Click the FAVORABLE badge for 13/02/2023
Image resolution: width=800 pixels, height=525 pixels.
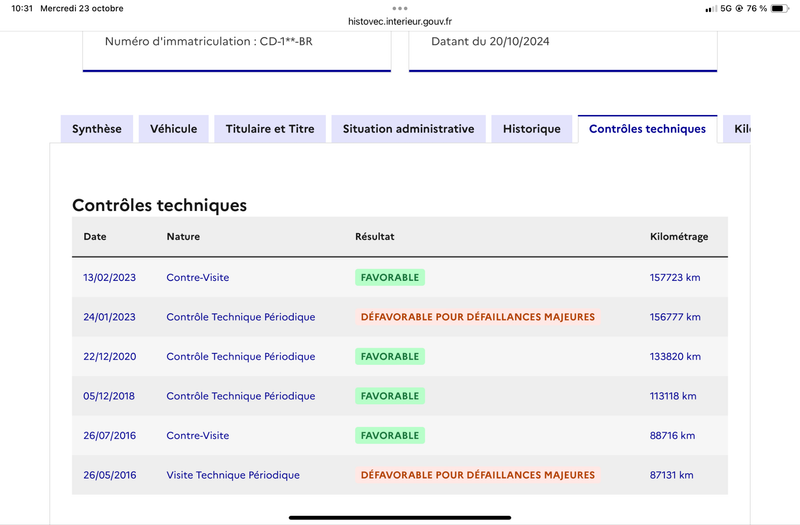click(390, 277)
